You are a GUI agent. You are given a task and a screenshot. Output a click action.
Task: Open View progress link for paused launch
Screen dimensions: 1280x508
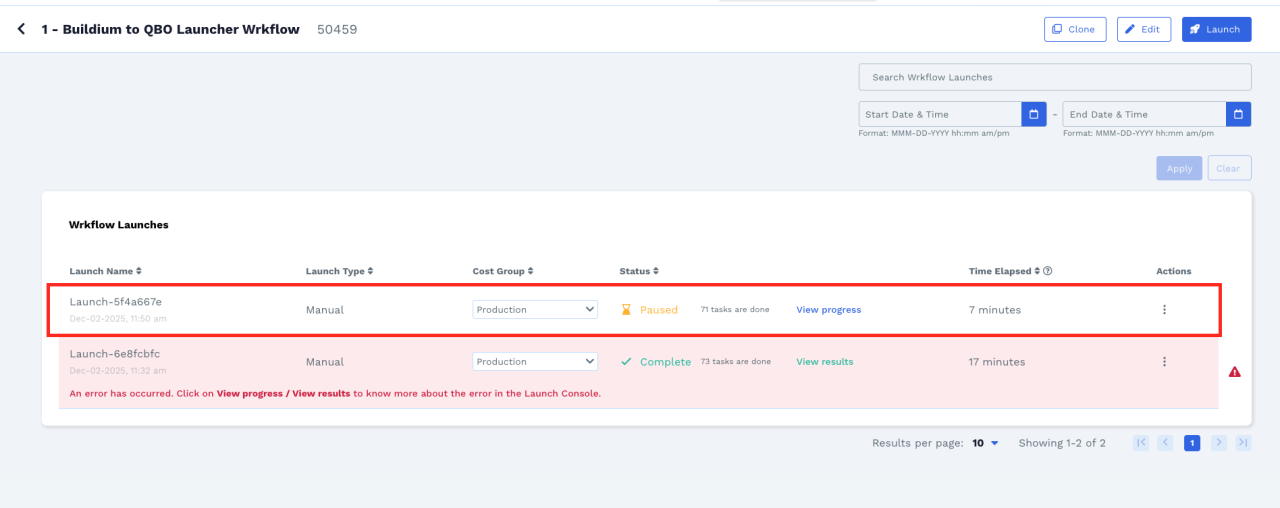pos(828,310)
